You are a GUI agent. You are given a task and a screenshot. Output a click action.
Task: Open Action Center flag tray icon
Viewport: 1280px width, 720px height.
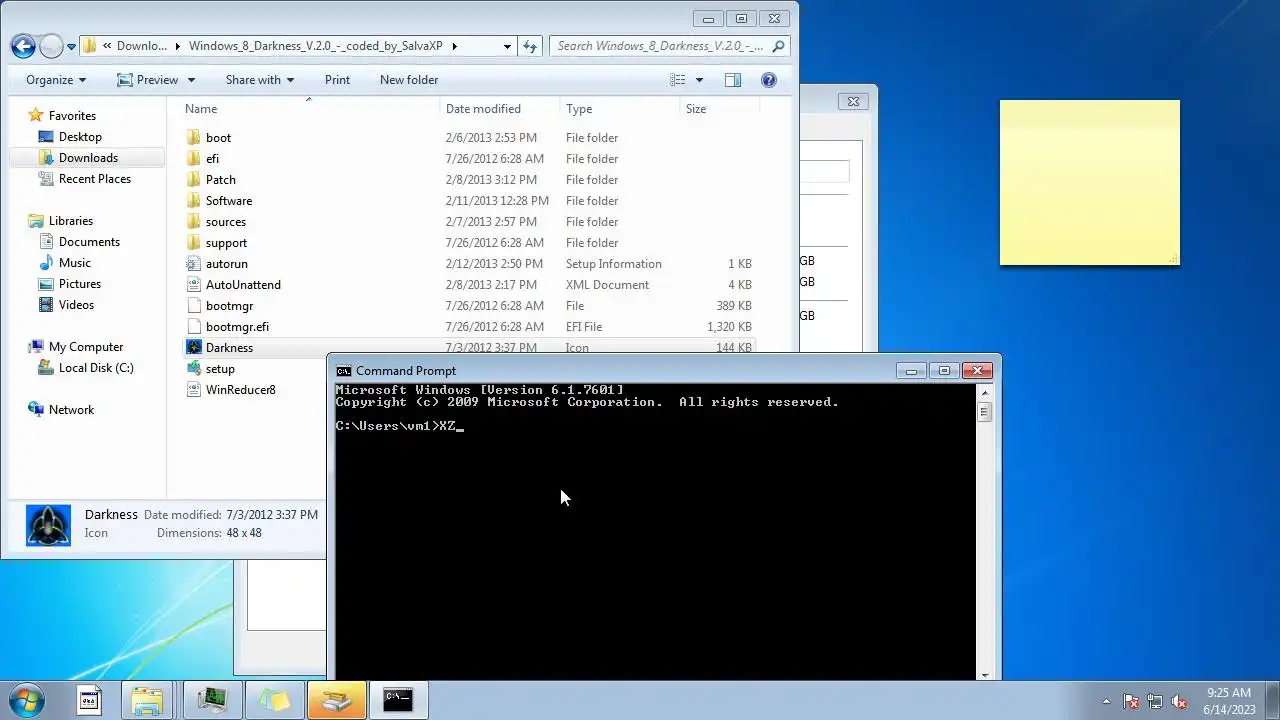coord(1131,701)
